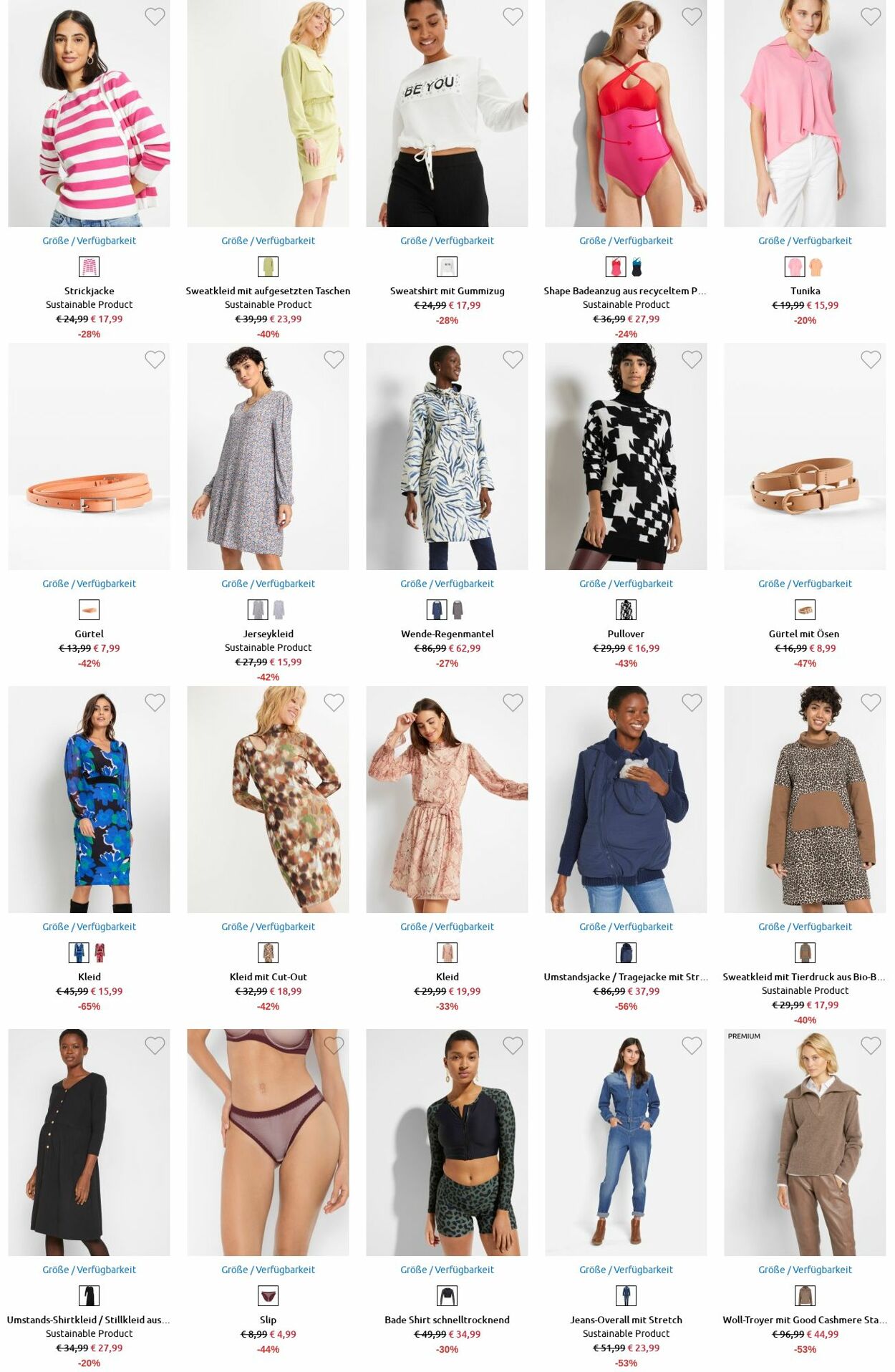Select the orange Tunika color swatch
The width and height of the screenshot is (895, 1372).
(x=816, y=267)
